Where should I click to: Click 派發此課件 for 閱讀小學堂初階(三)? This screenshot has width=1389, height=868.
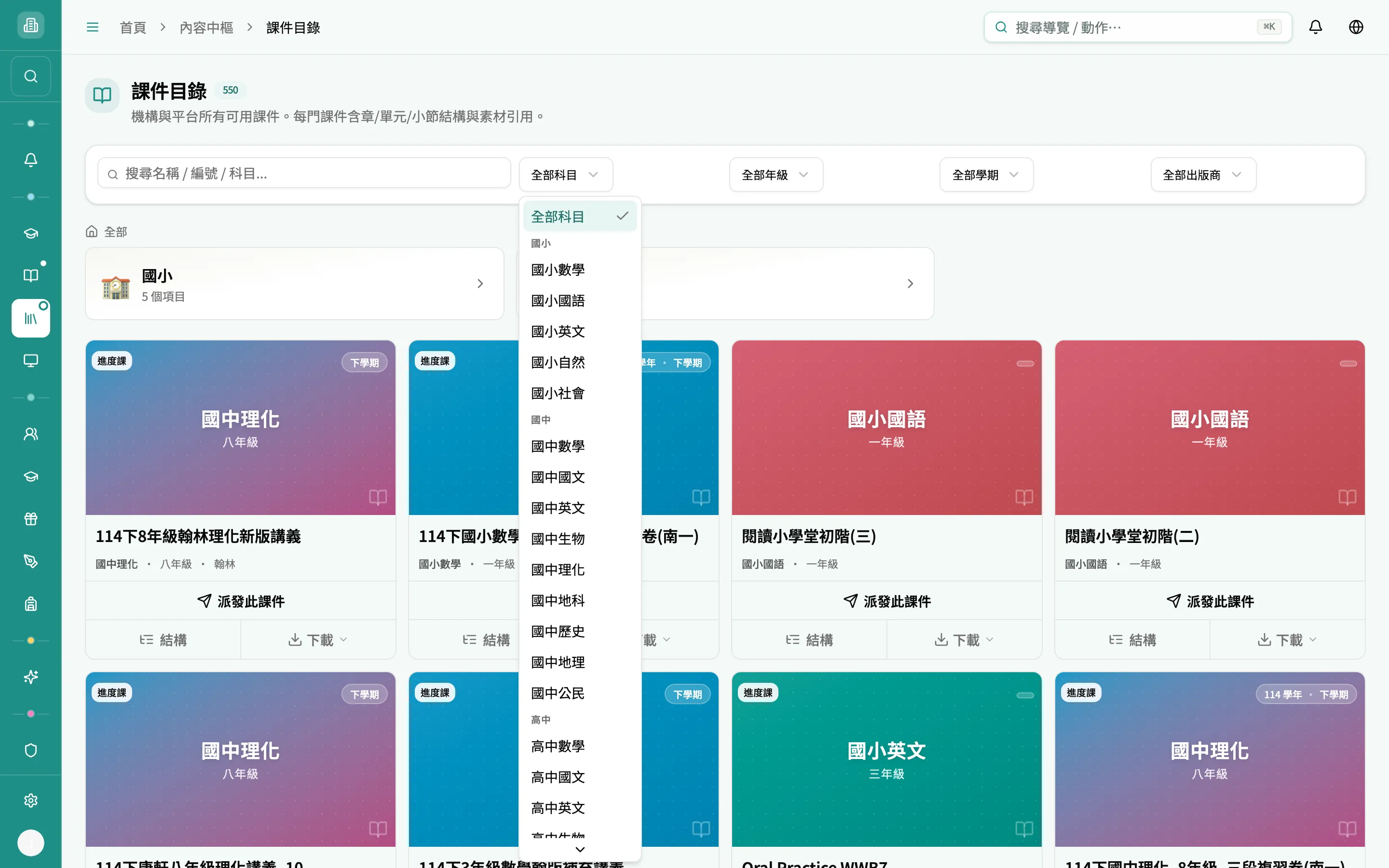pos(887,601)
